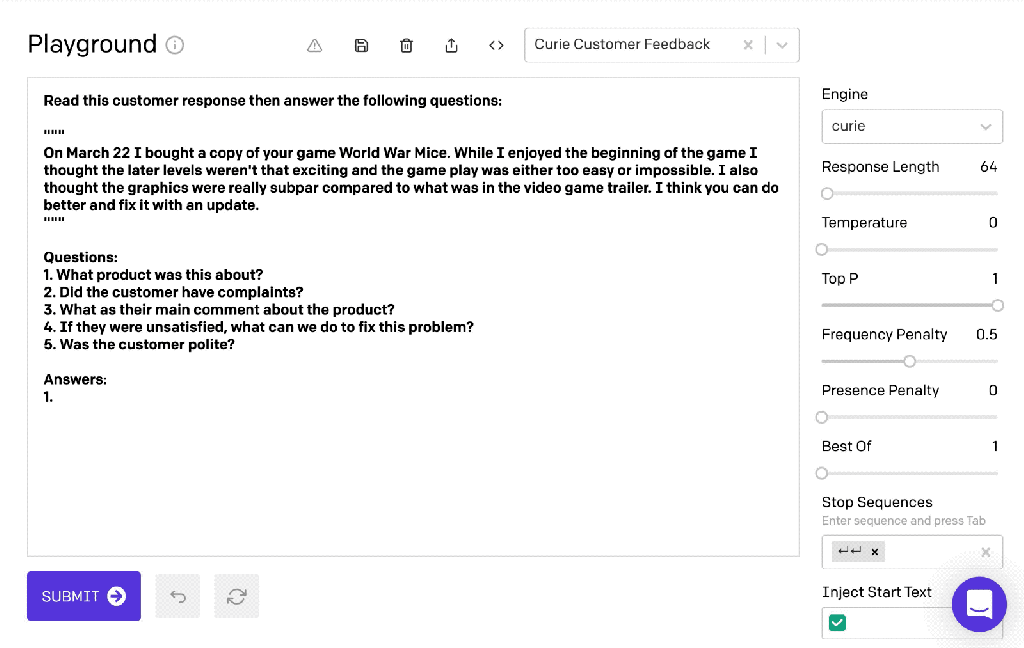1024x648 pixels.
Task: Click the Playground info icon
Action: [x=175, y=45]
